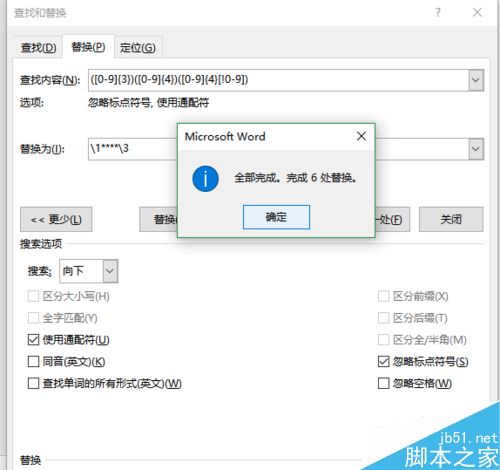This screenshot has height=470, width=500.
Task: Close the Find and Replace dialog window
Action: [477, 13]
